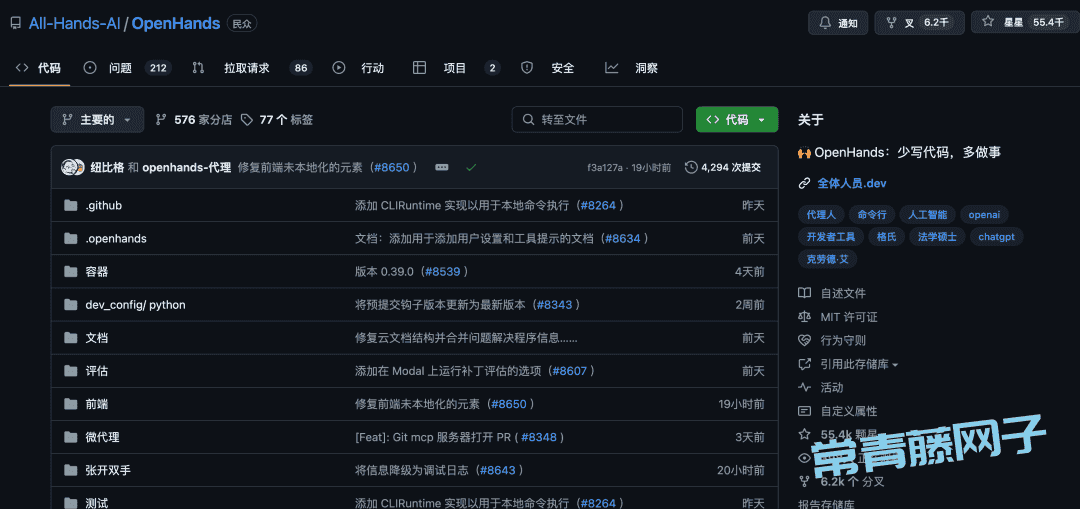Click the 开发者工具 topic tag
Image resolution: width=1080 pixels, height=509 pixels.
click(x=831, y=237)
